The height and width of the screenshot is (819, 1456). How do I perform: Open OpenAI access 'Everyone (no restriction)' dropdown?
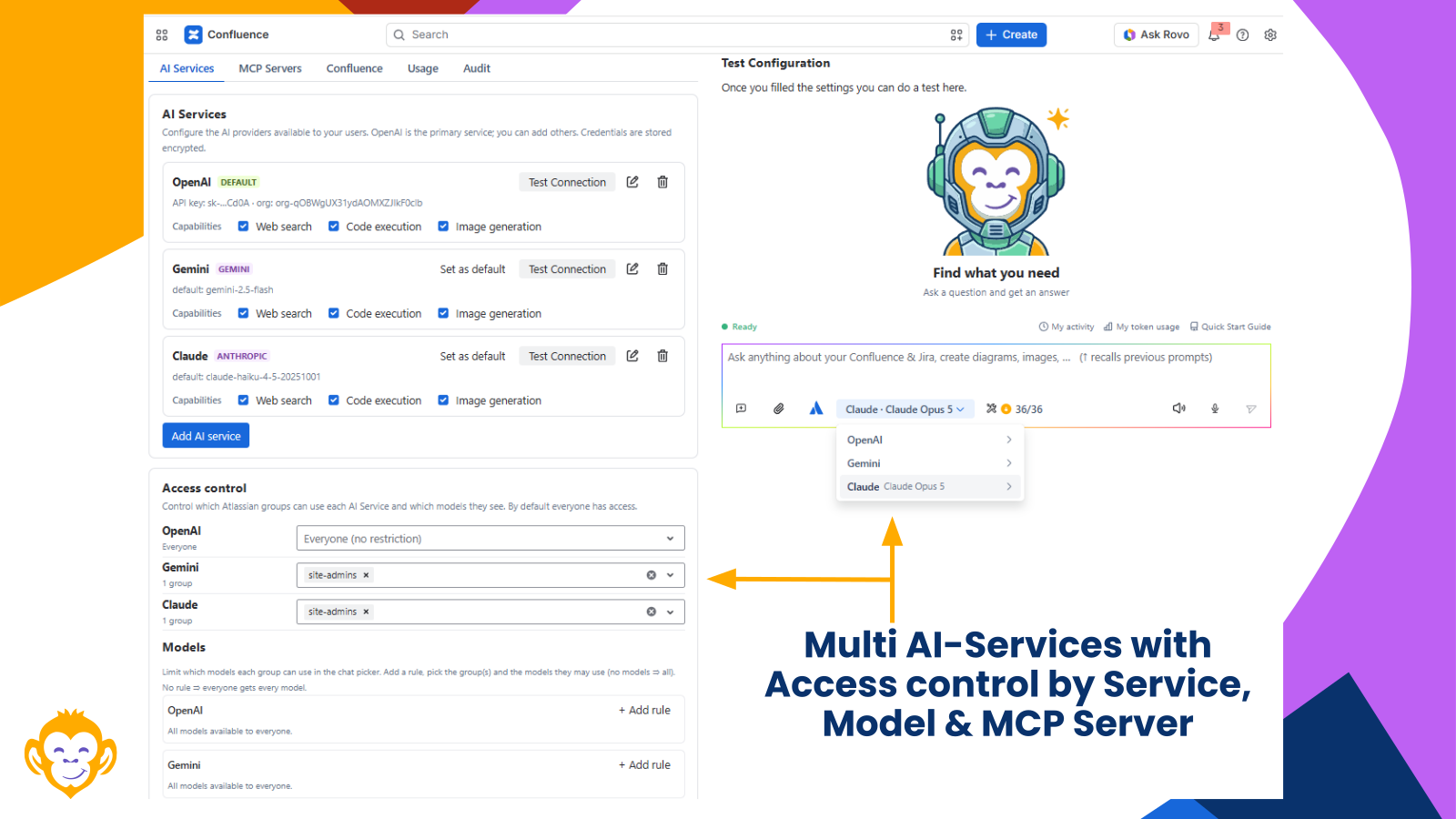pyautogui.click(x=490, y=539)
